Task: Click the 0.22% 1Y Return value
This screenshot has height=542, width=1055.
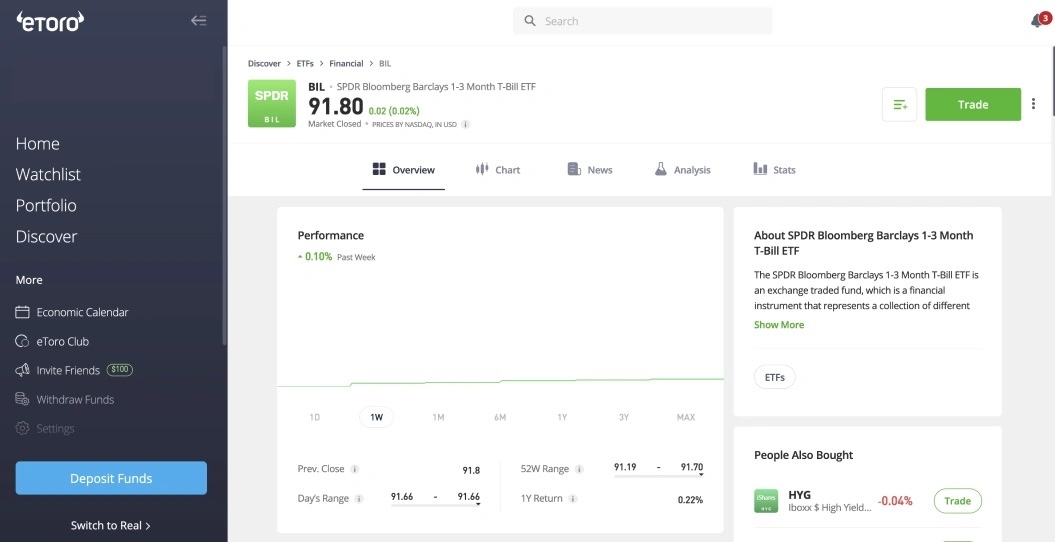Action: point(690,500)
